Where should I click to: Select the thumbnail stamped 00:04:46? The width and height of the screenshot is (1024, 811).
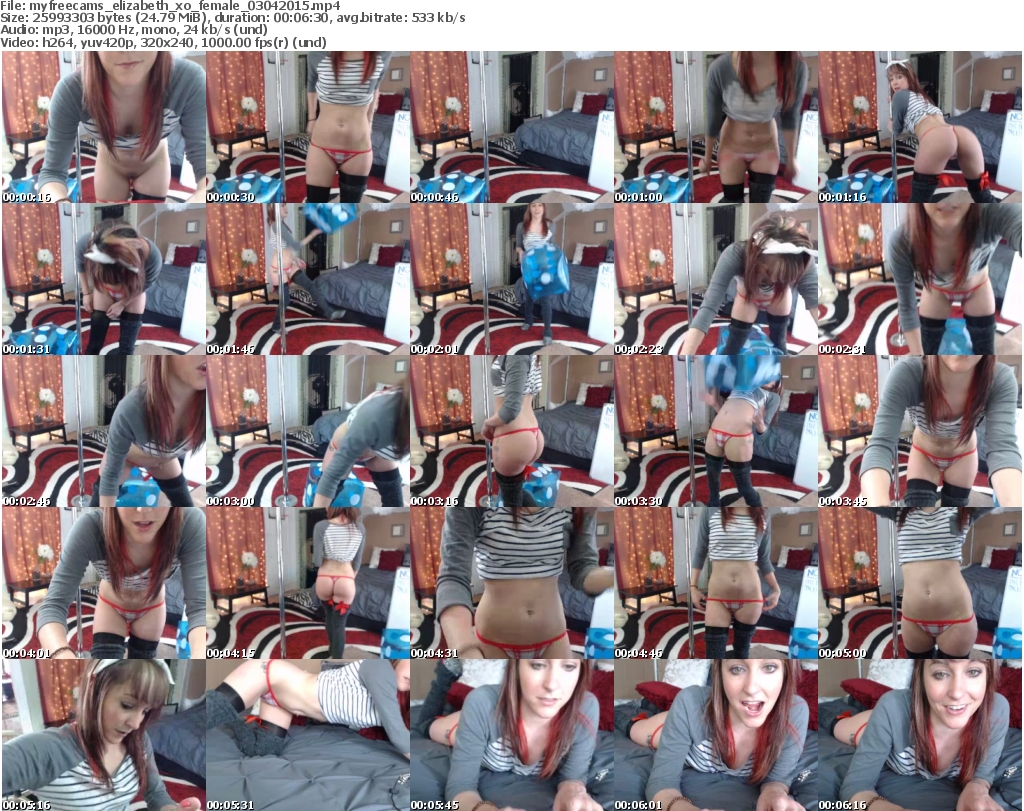pyautogui.click(x=715, y=583)
